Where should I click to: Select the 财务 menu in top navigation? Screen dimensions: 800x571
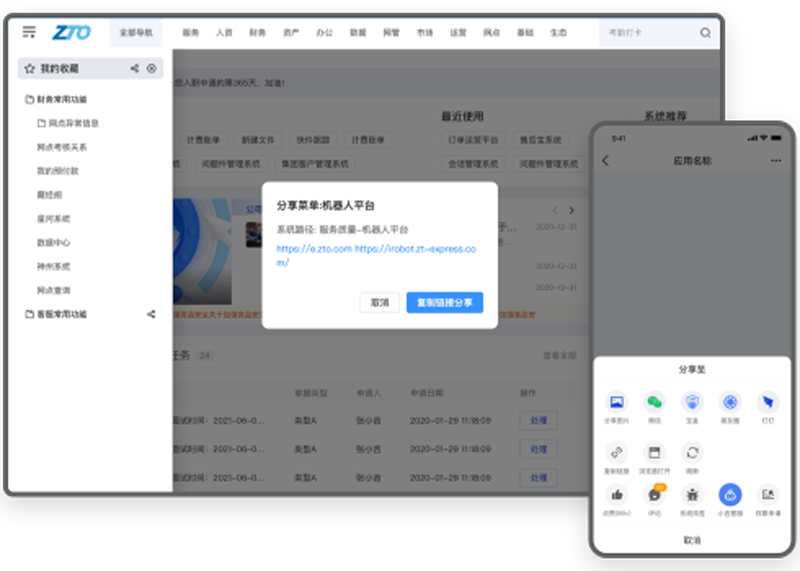tap(257, 33)
